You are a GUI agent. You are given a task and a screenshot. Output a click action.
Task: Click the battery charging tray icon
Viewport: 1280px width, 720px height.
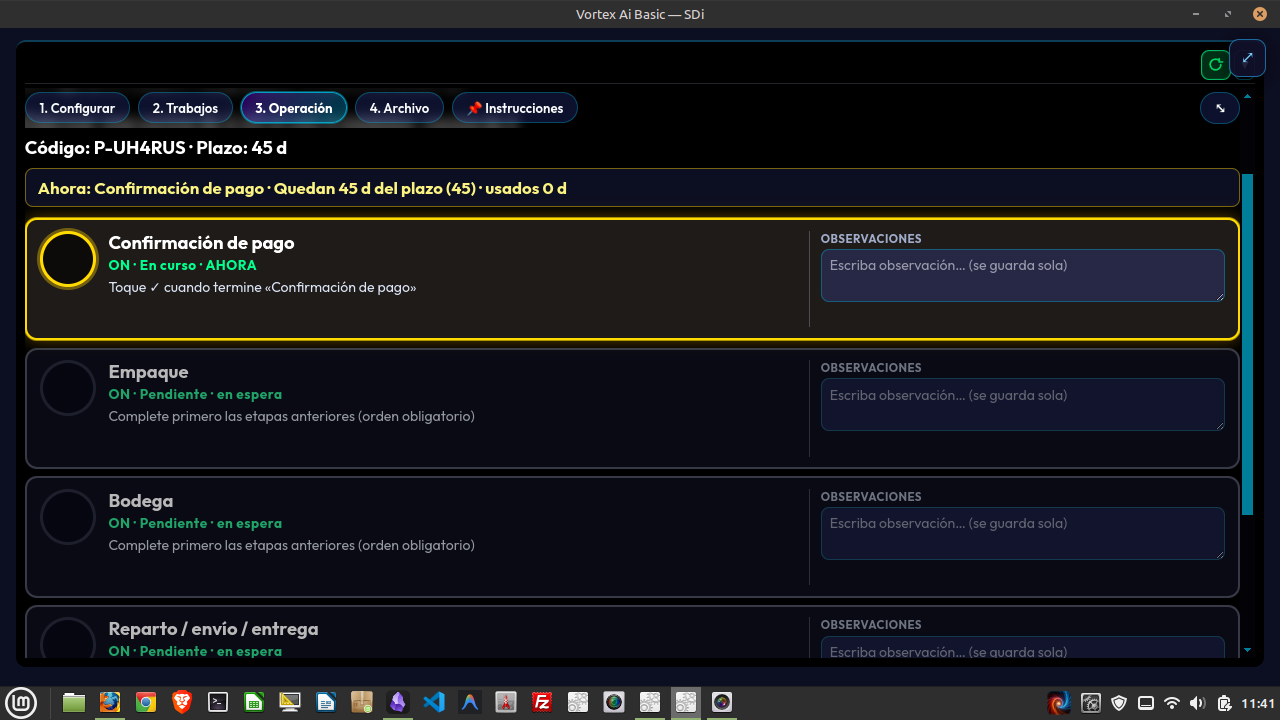tap(1225, 703)
